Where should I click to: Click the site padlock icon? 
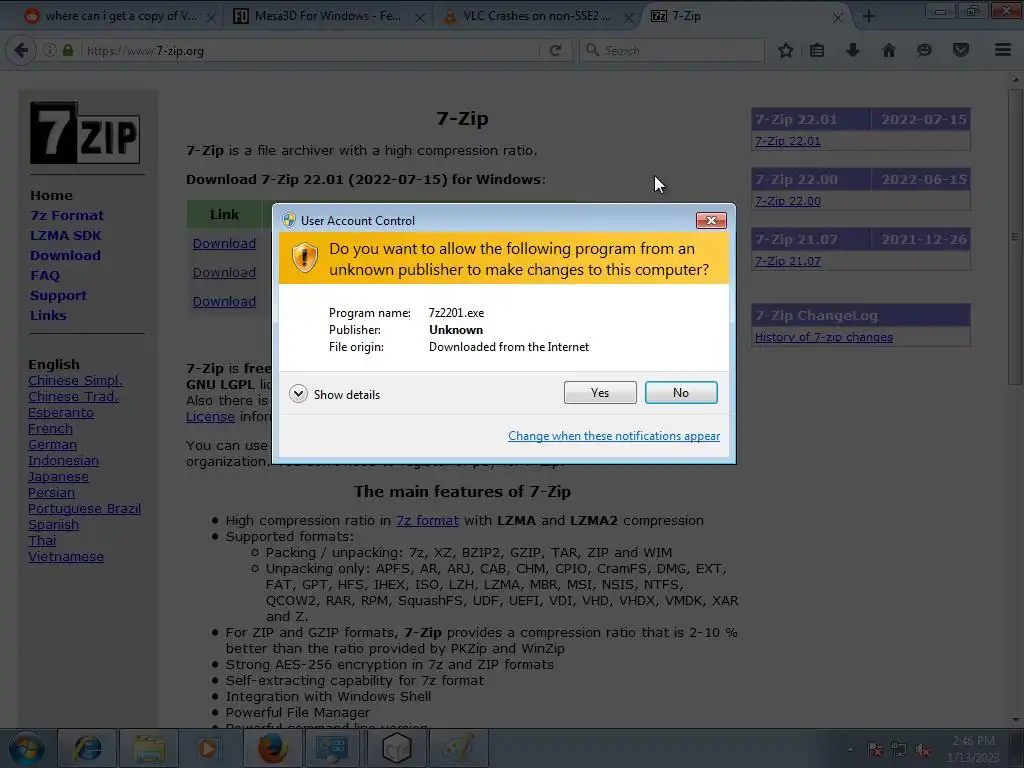[x=68, y=50]
